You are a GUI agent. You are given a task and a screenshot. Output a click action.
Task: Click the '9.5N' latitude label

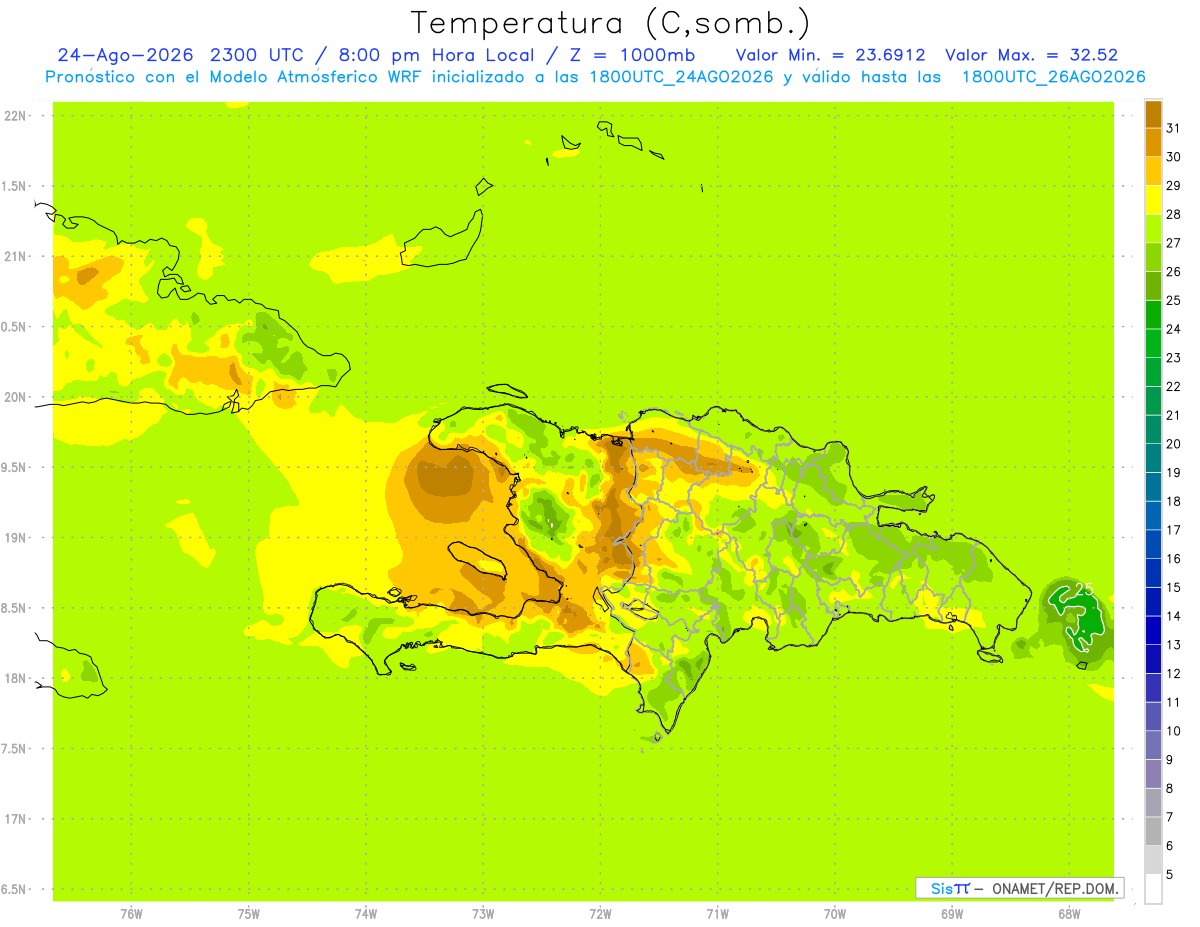pos(15,467)
